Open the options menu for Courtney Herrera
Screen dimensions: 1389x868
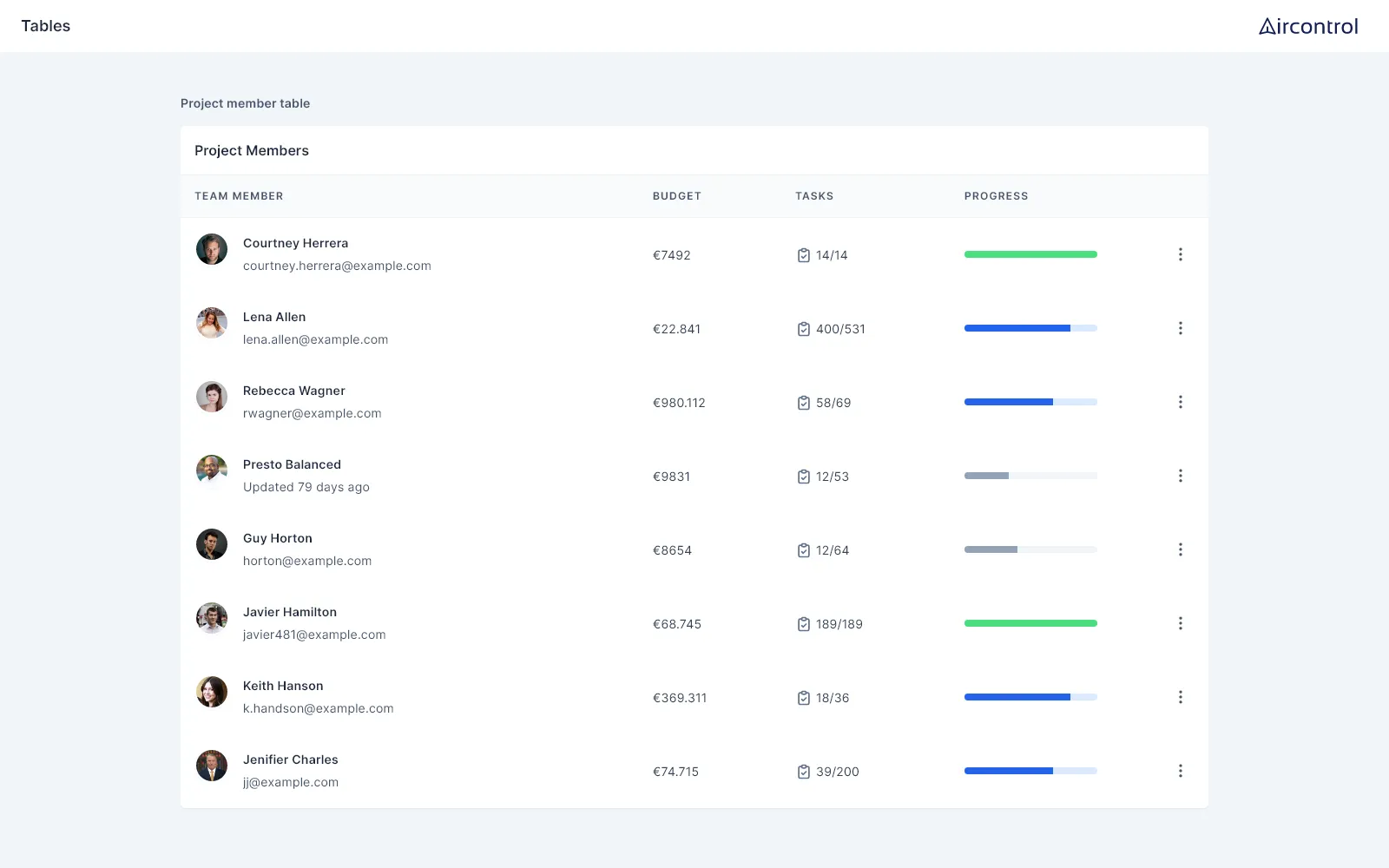[1180, 254]
